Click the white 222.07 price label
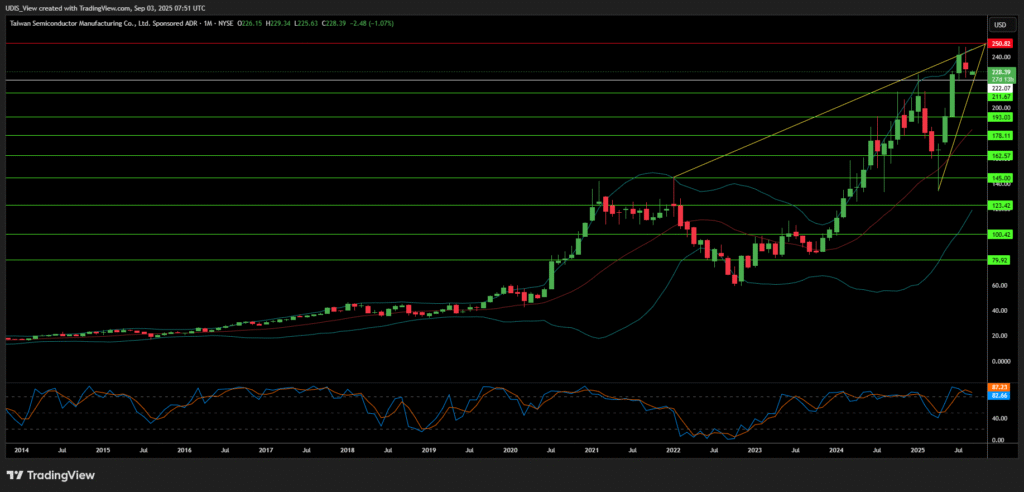 point(999,88)
